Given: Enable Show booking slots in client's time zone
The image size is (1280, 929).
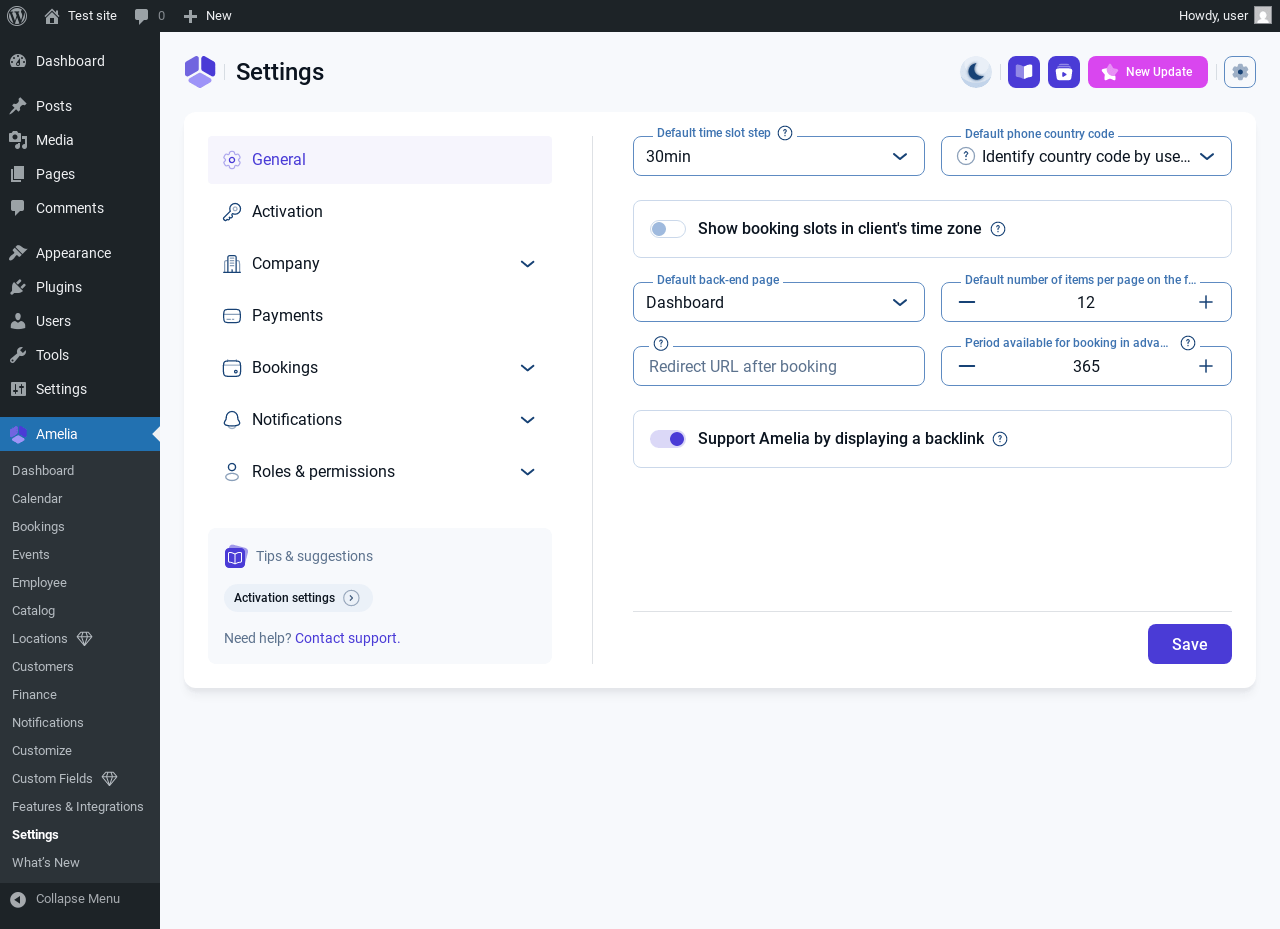Looking at the screenshot, I should [667, 229].
